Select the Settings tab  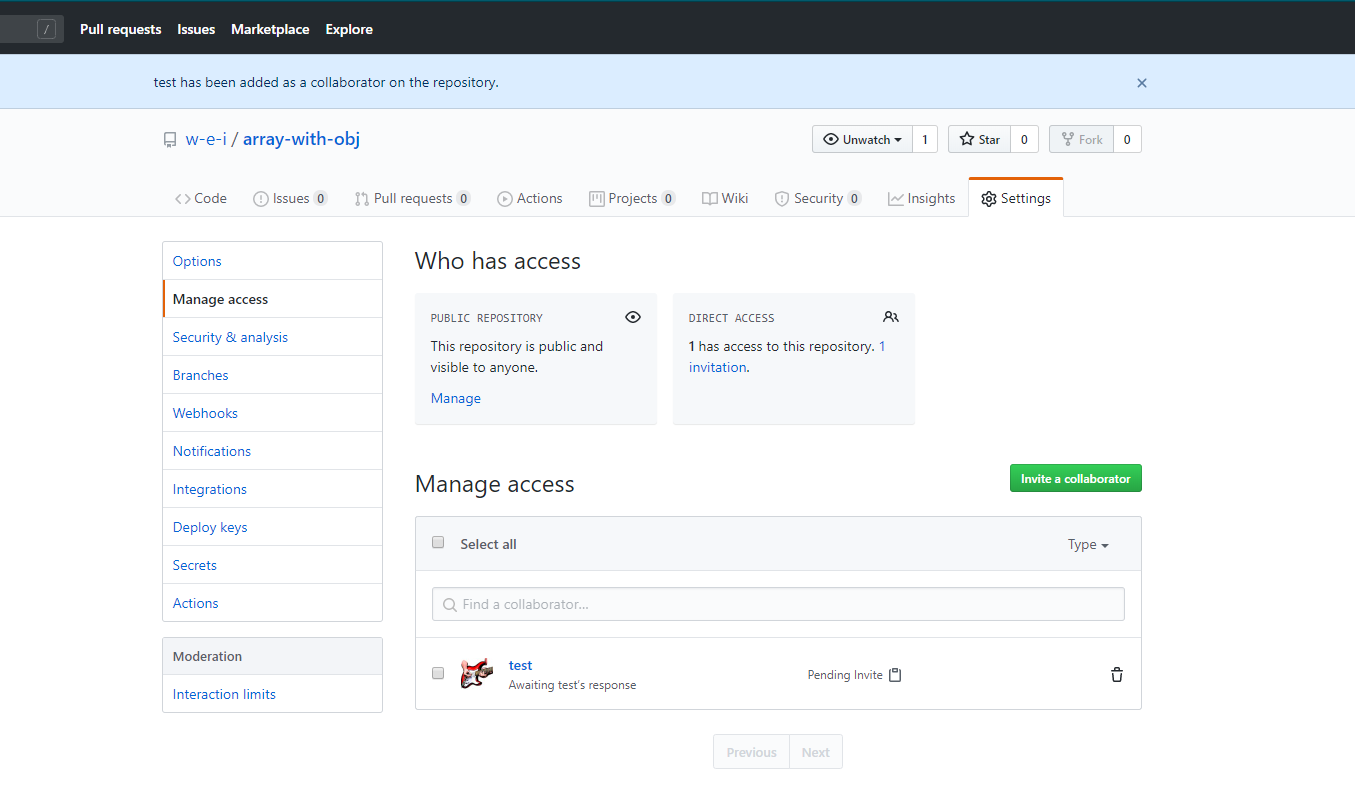click(x=1016, y=198)
